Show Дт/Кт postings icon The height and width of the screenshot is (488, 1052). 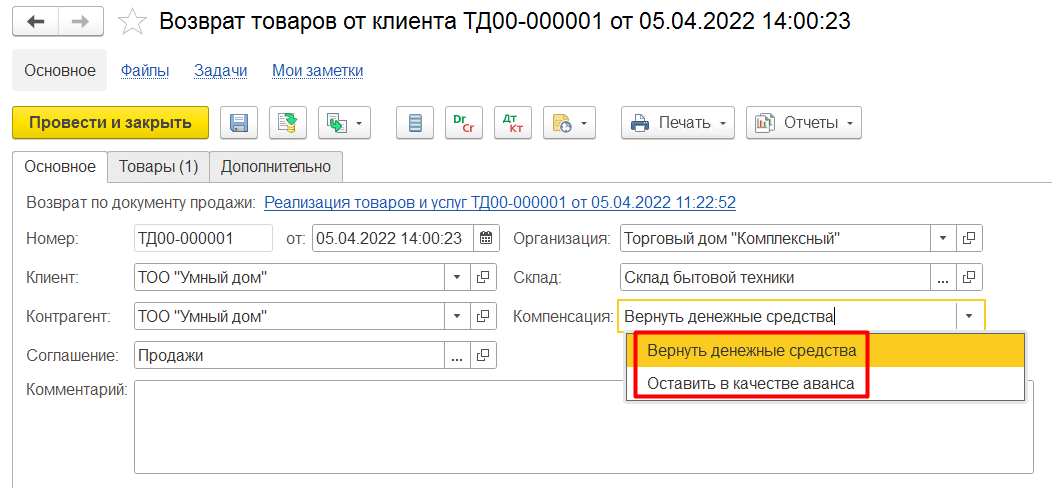point(513,123)
